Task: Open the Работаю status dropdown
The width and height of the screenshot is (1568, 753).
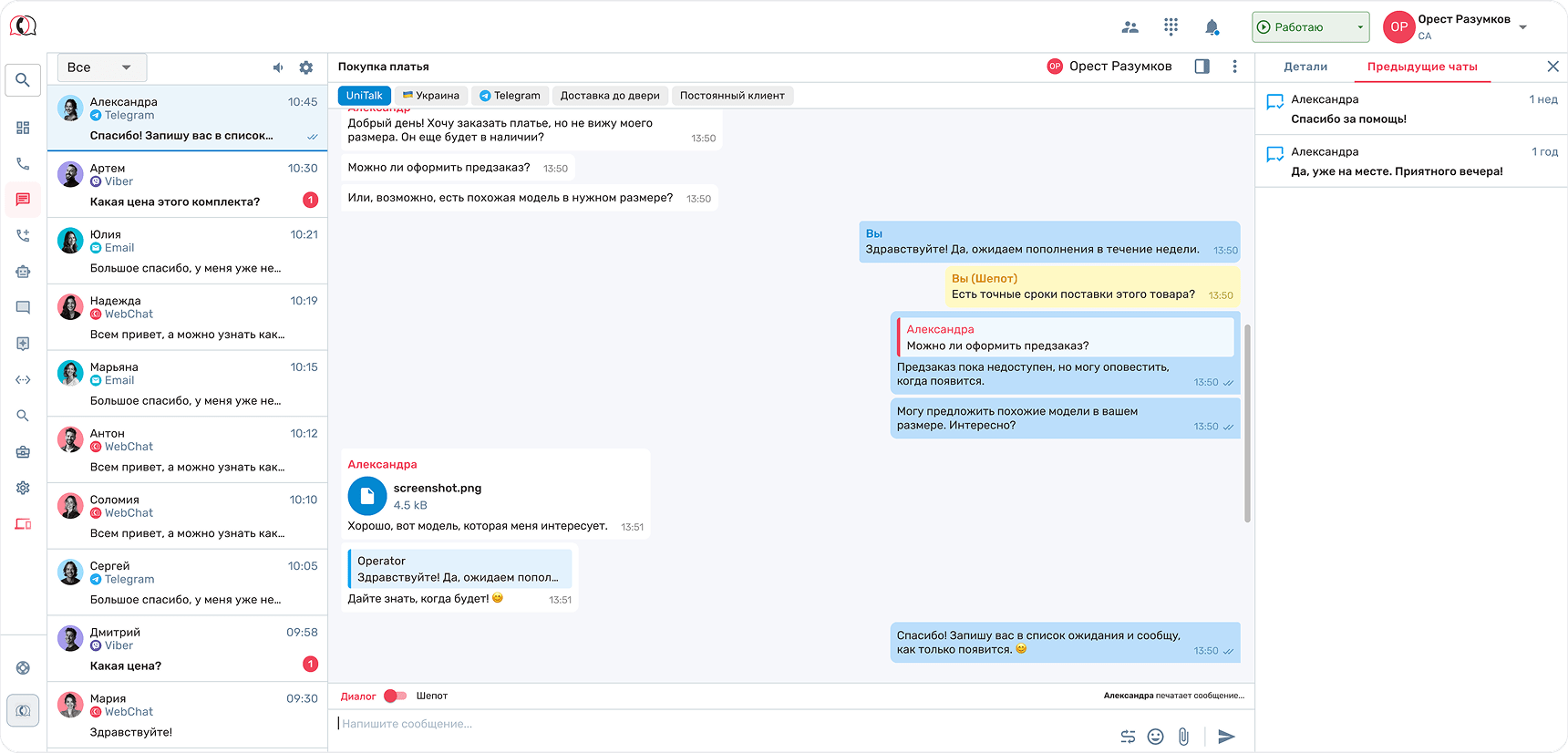Action: tap(1310, 27)
